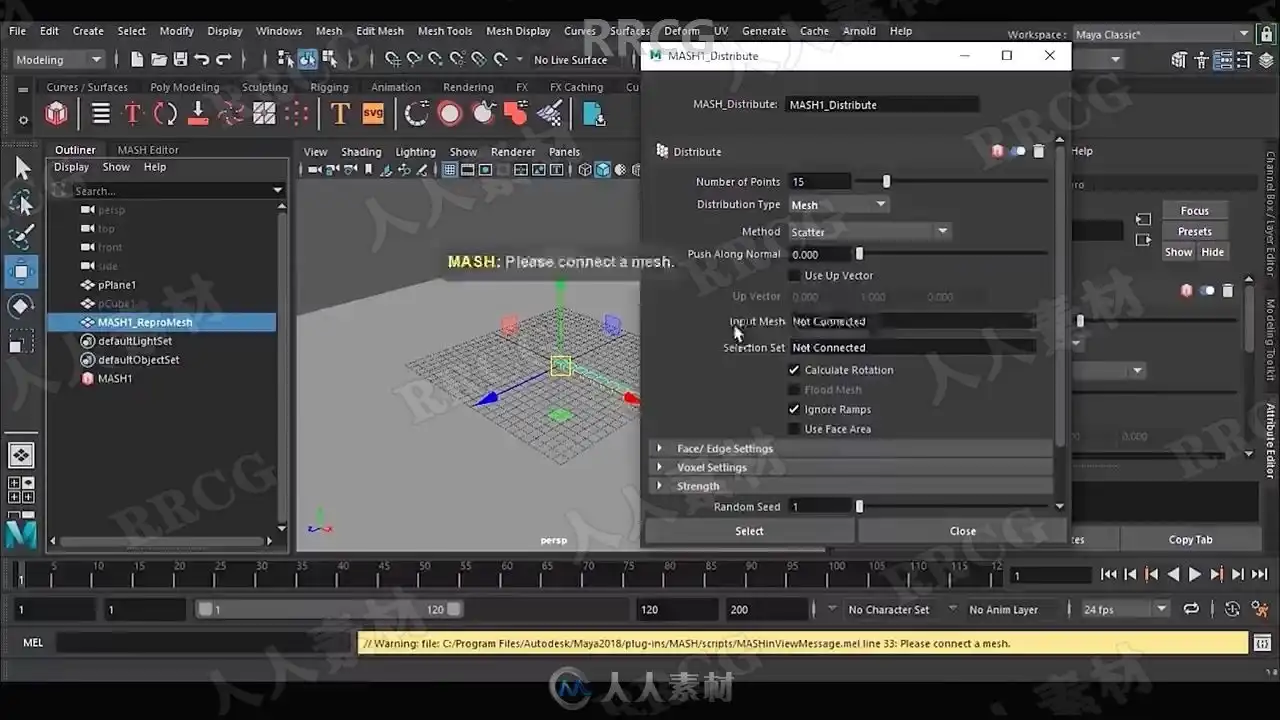Open the MASH Editor shelf icon with stacked lines
The height and width of the screenshot is (720, 1280).
(101, 114)
